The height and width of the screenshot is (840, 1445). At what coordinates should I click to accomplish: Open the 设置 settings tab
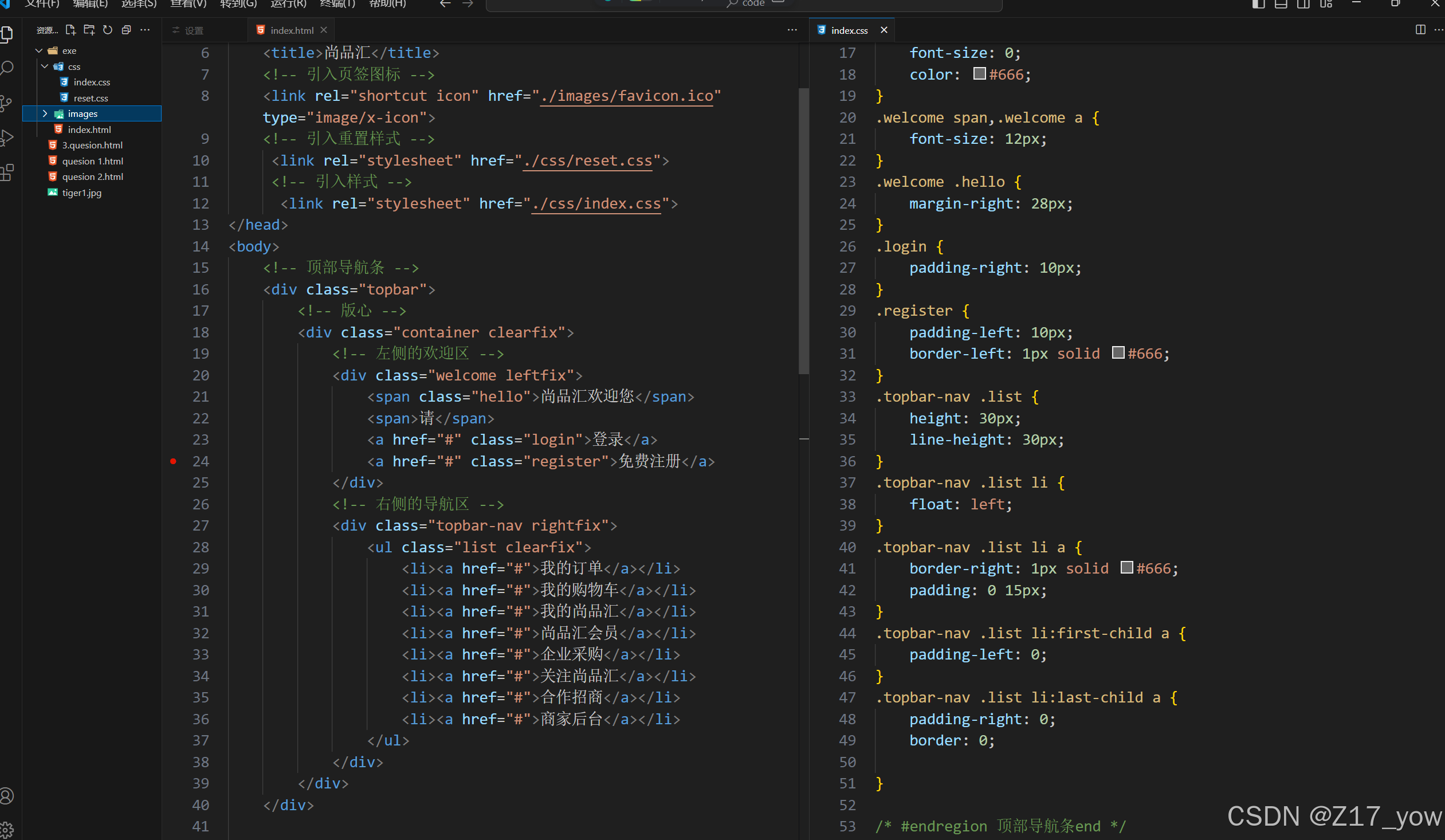[x=194, y=30]
